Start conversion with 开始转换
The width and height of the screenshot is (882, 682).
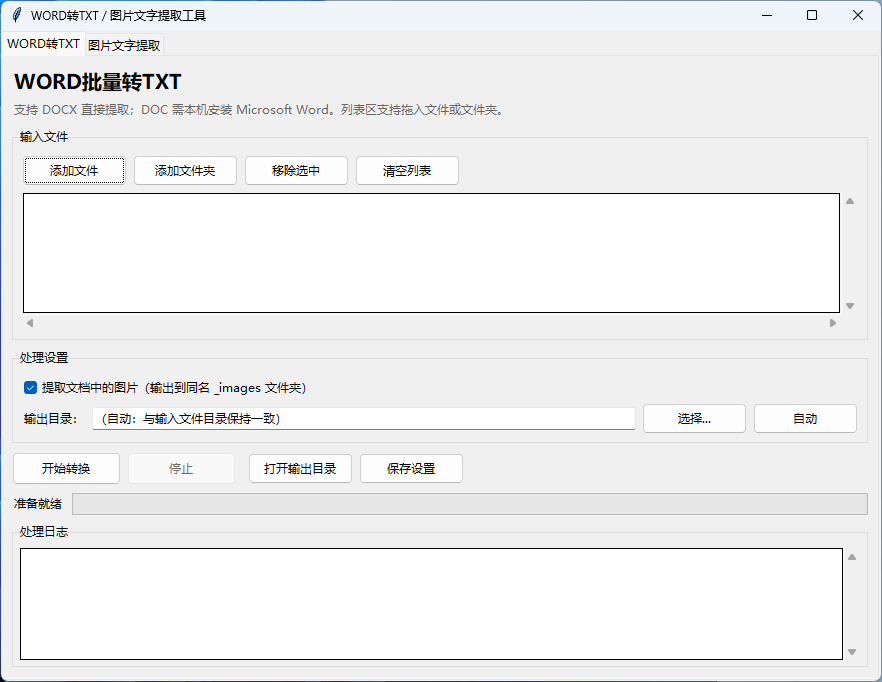(x=66, y=469)
